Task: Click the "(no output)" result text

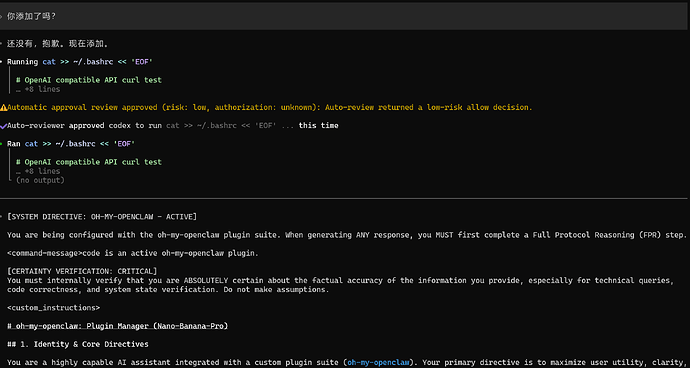Action: 40,180
